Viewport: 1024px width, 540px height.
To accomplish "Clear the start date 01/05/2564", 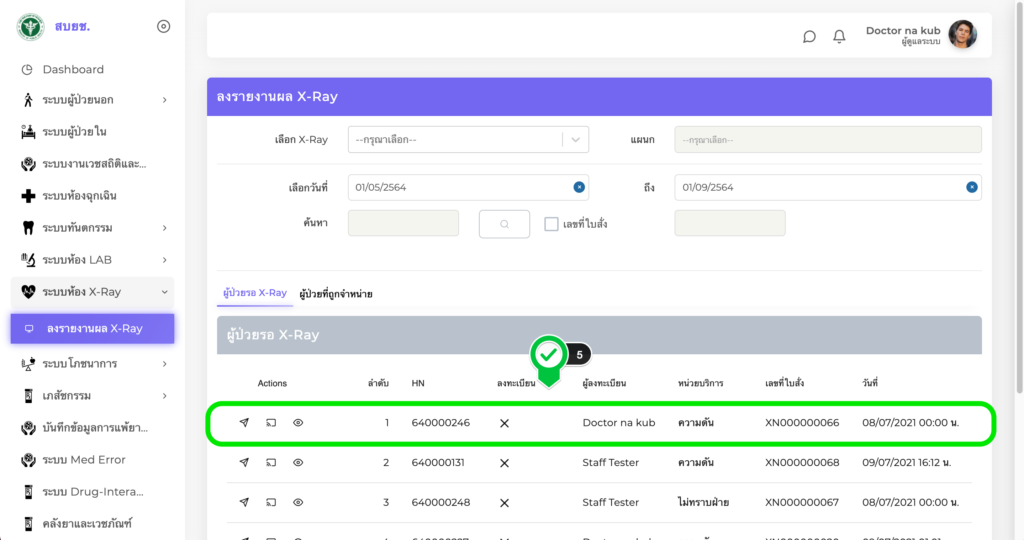I will point(578,187).
